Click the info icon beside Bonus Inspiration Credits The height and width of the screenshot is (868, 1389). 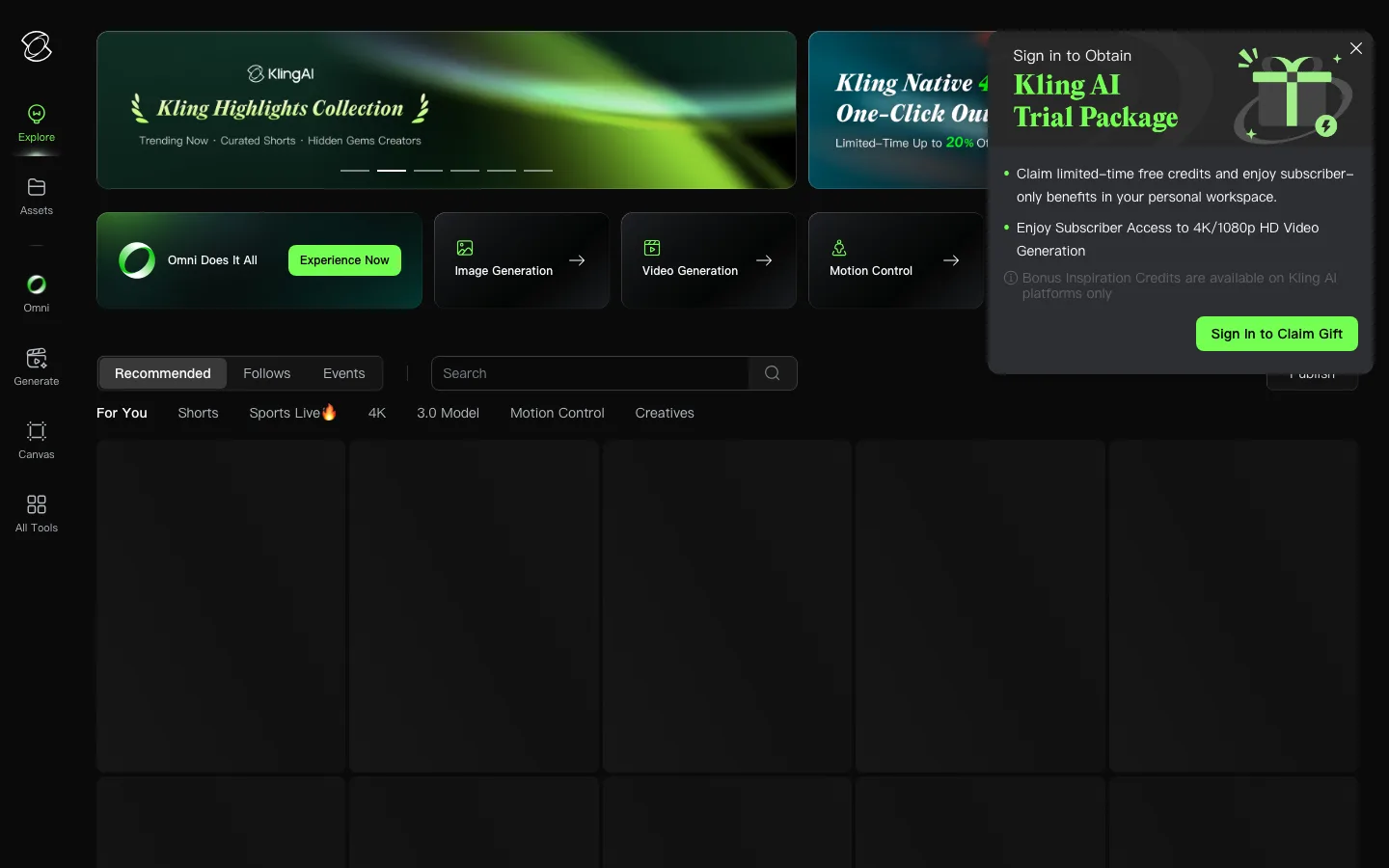[1011, 278]
